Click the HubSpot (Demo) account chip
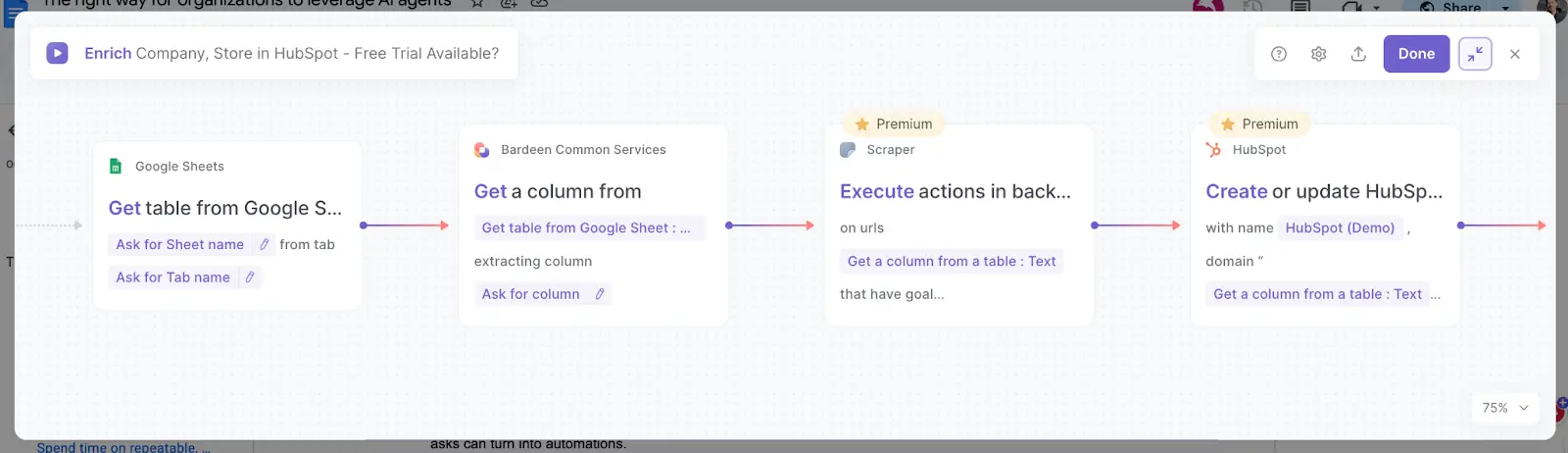Screen dimensions: 1568x453 tap(1340, 227)
